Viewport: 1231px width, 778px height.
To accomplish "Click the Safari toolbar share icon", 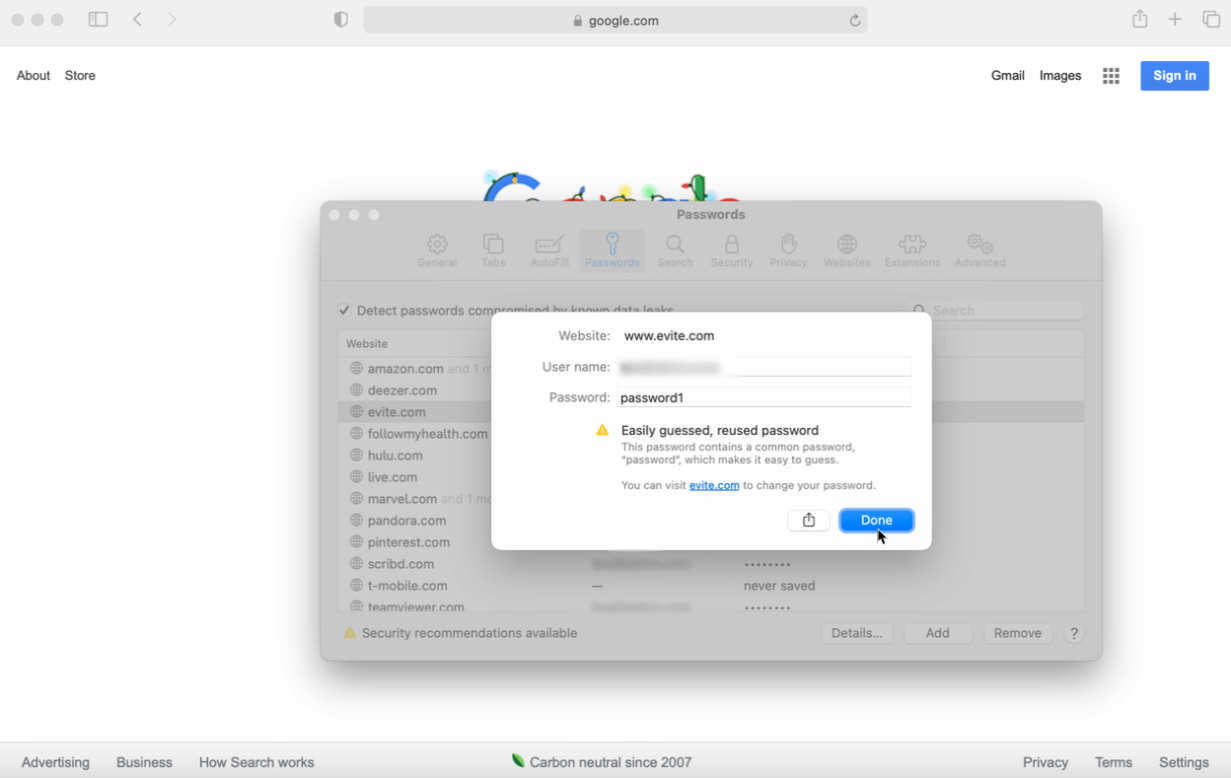I will tap(1139, 20).
